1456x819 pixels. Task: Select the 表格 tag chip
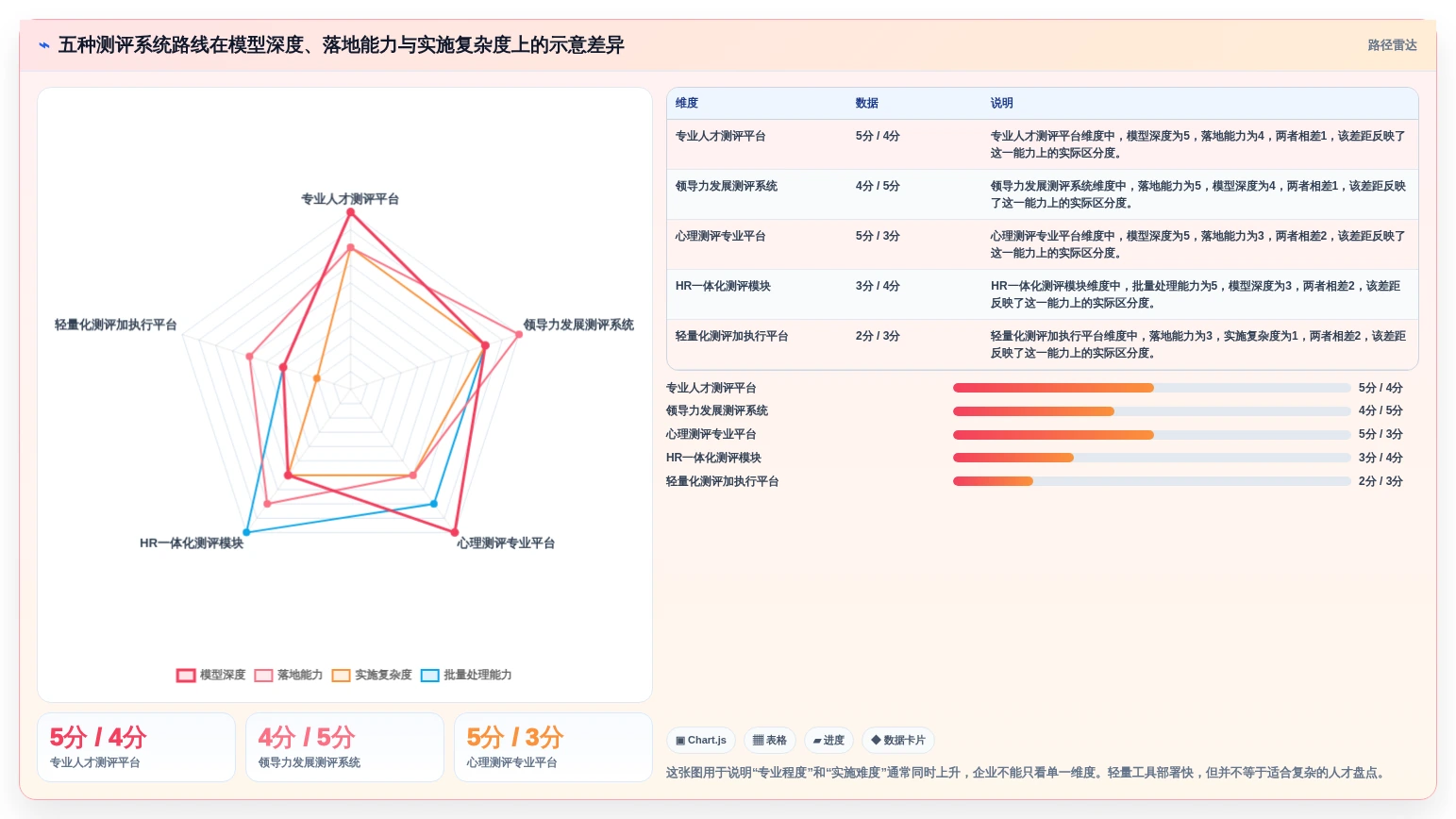pos(770,741)
